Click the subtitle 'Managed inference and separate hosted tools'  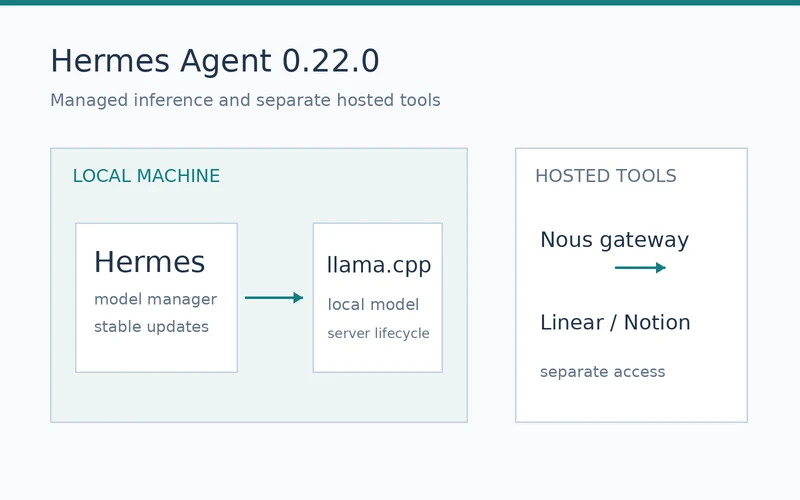pyautogui.click(x=245, y=101)
